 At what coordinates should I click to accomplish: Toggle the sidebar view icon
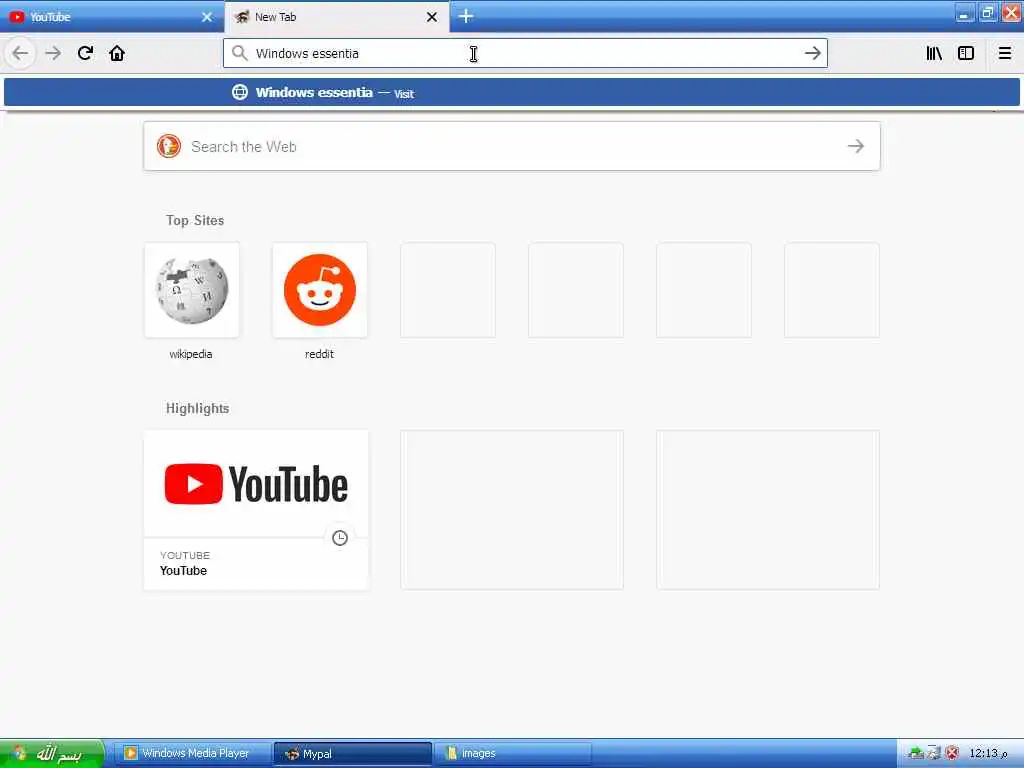pos(966,53)
